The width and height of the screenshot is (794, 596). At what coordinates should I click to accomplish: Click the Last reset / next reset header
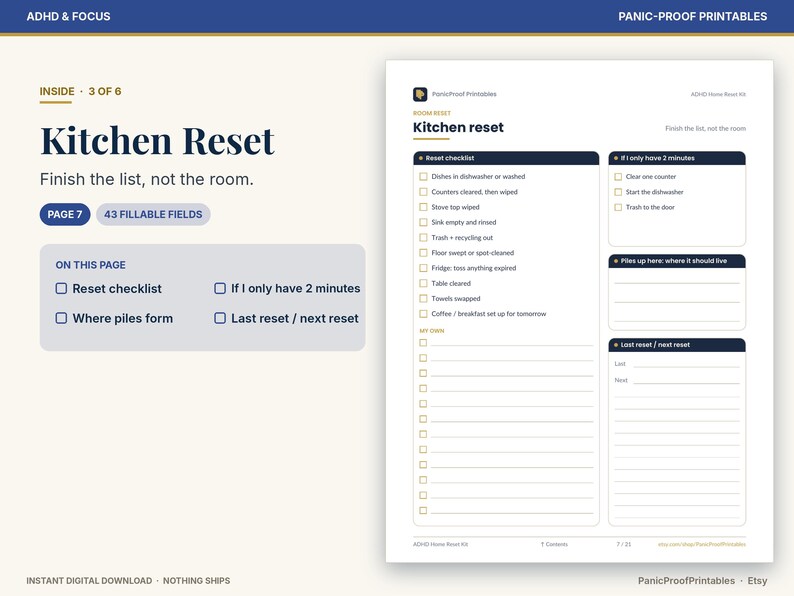677,345
